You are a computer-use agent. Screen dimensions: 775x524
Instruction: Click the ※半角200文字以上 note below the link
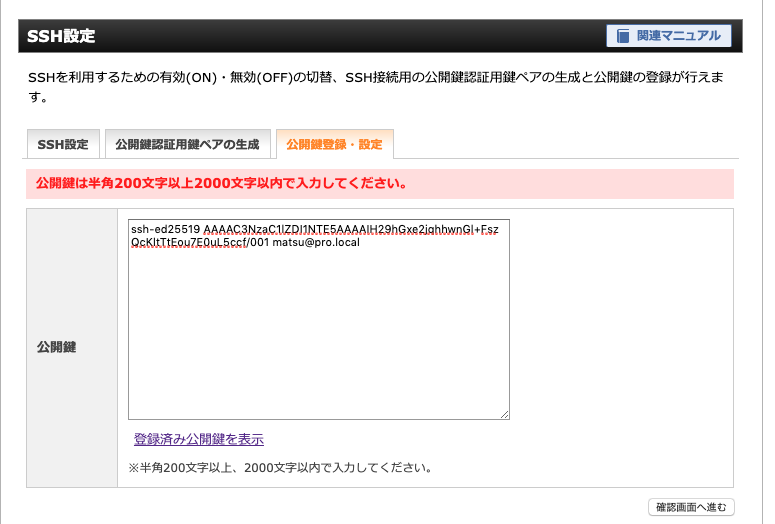click(x=280, y=468)
